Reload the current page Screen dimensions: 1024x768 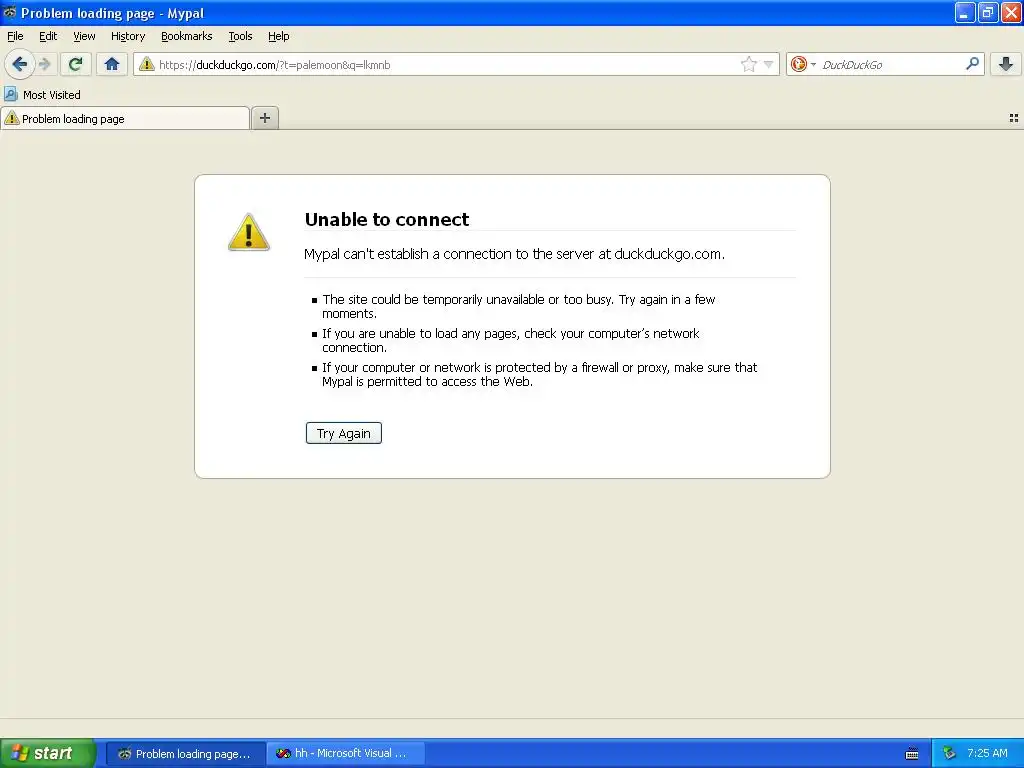[75, 64]
